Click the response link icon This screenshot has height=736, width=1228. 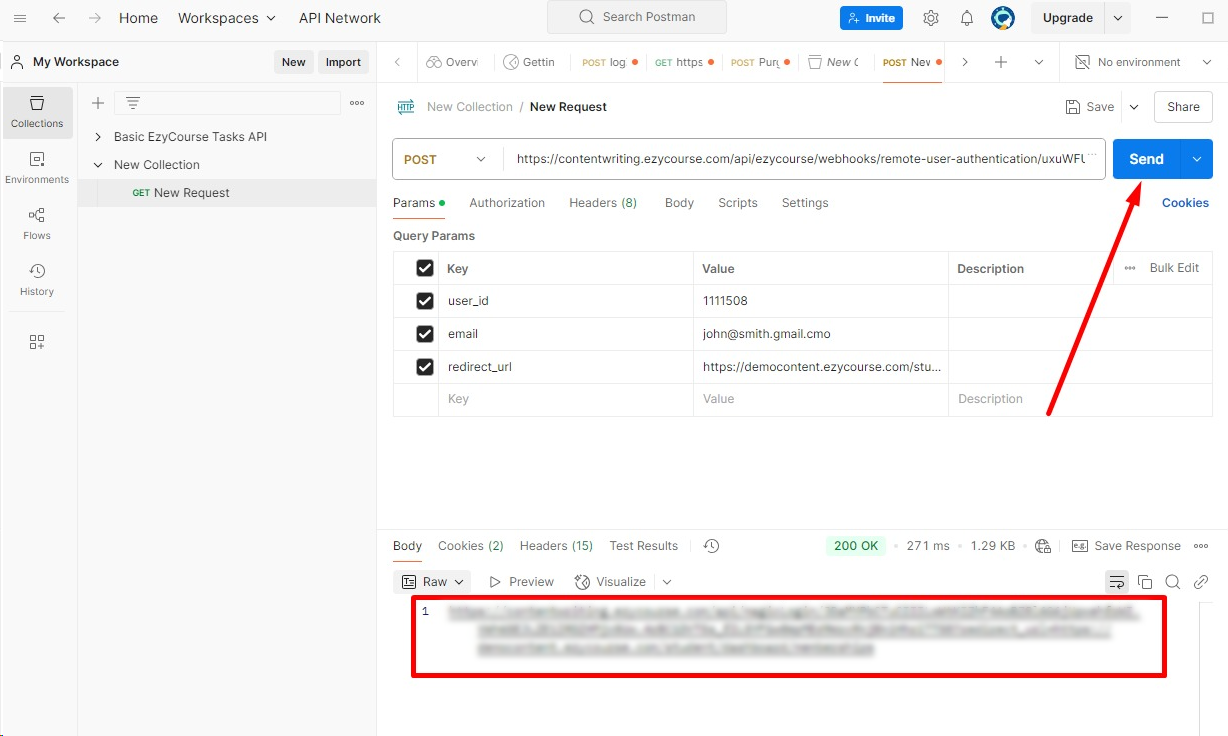pyautogui.click(x=1201, y=582)
